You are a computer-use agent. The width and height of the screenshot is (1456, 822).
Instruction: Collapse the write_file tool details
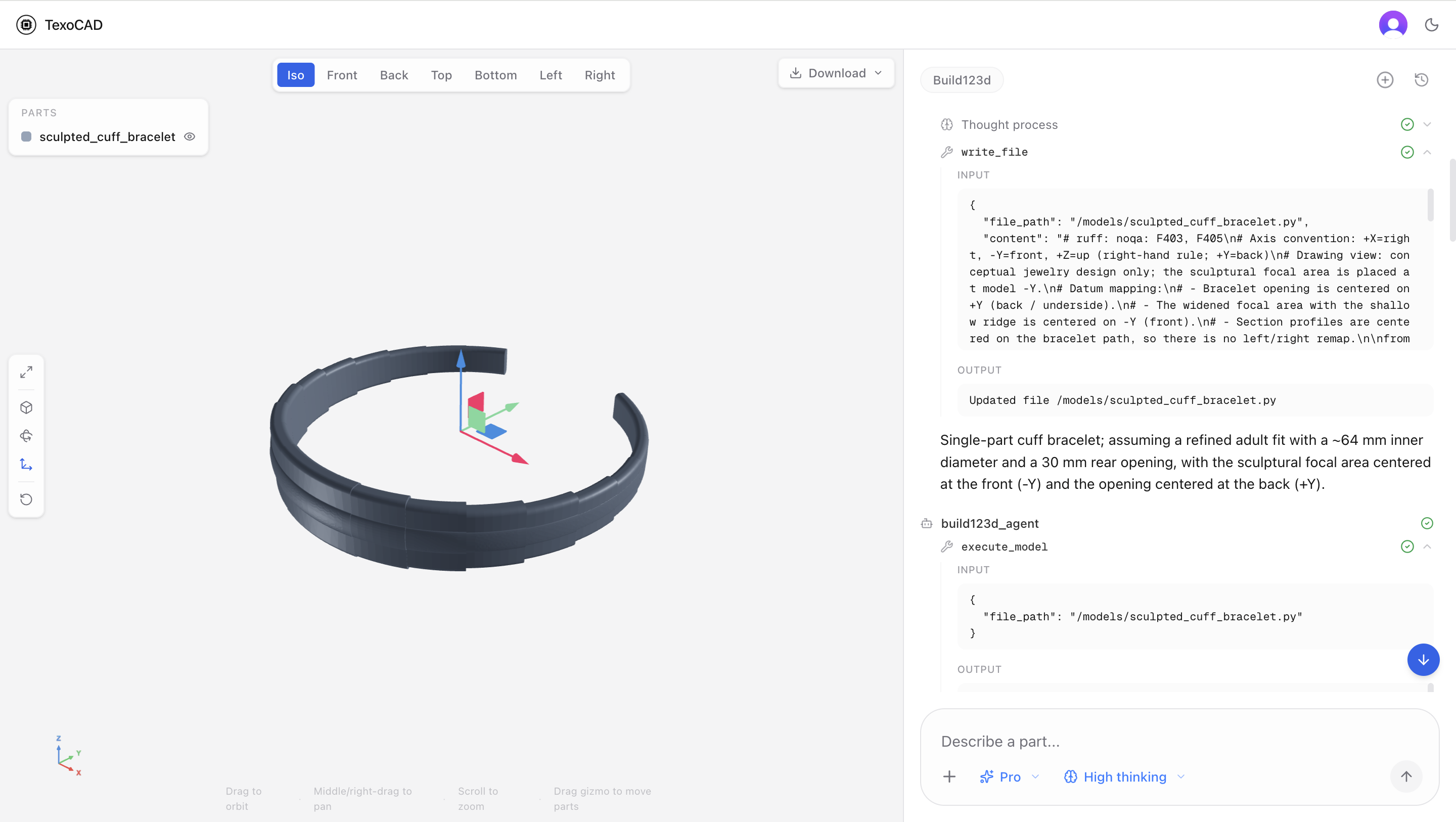pos(1428,152)
